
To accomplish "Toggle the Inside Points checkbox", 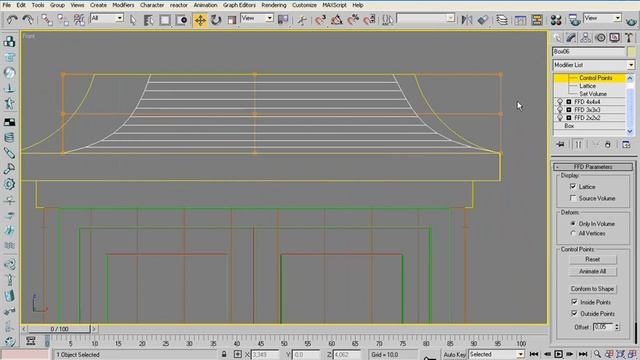I will (x=574, y=302).
